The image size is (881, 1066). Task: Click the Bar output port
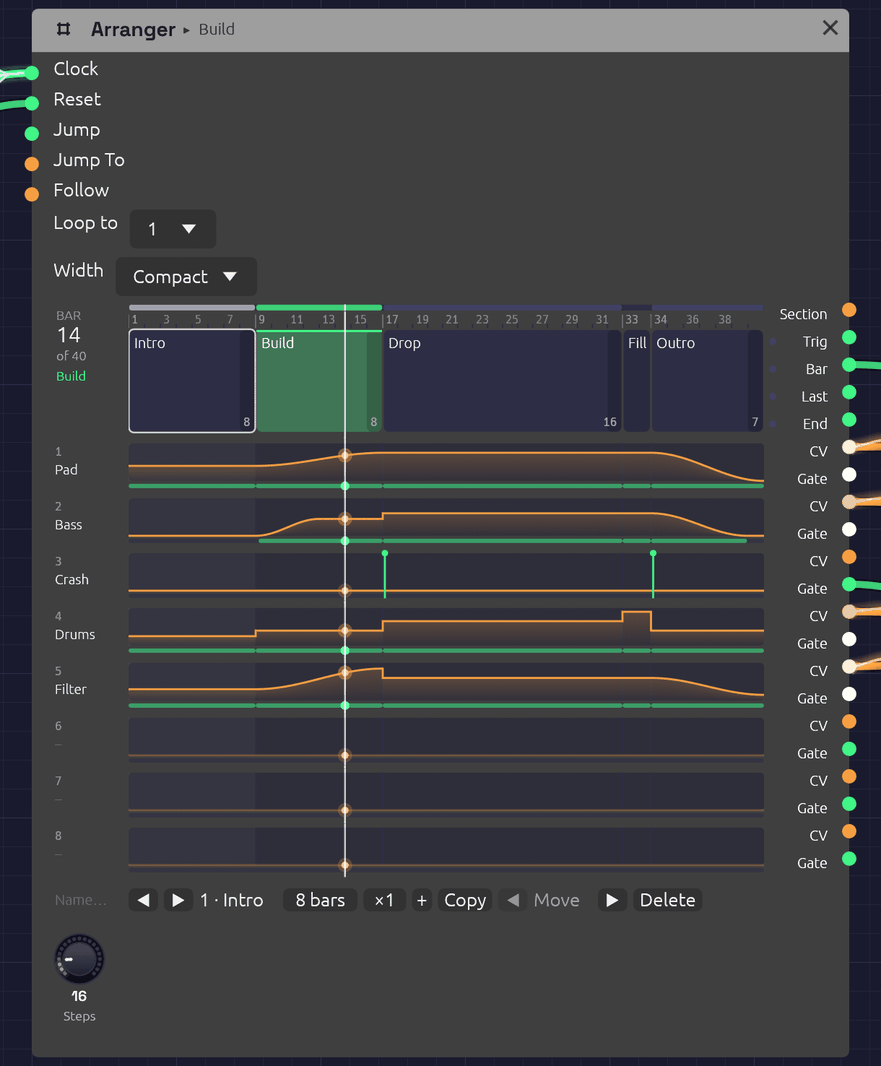(x=849, y=365)
